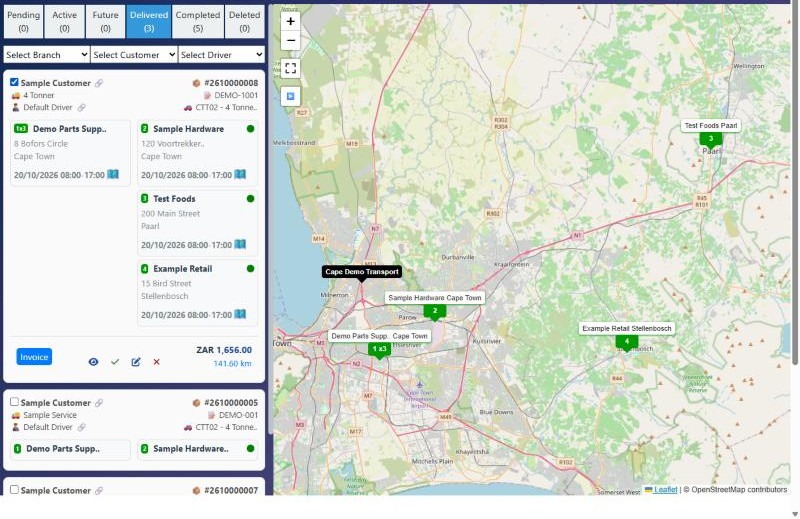Click link icon beside Sample Customer, order #2610000005
This screenshot has width=800, height=519.
pyautogui.click(x=99, y=403)
